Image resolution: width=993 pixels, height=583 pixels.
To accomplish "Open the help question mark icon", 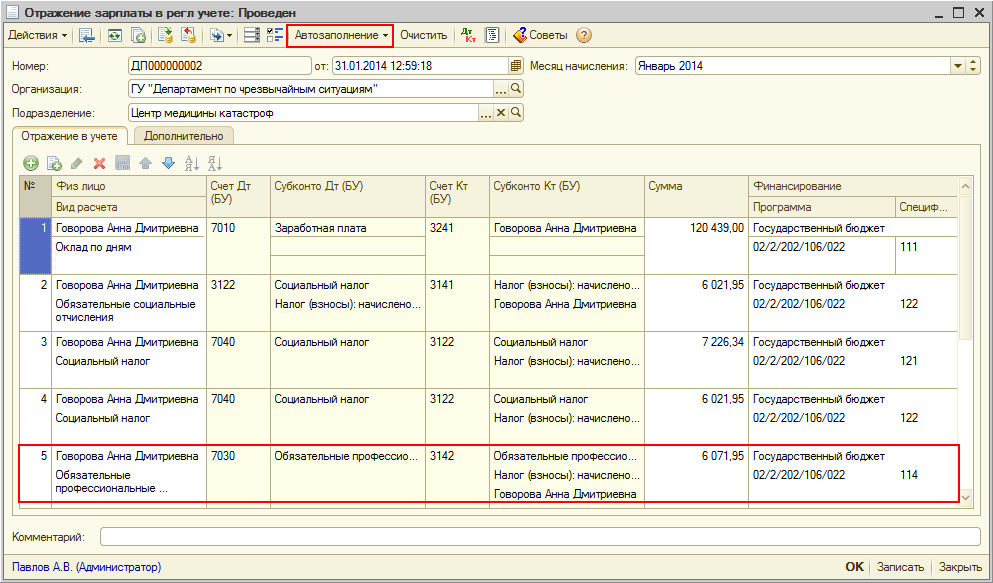I will (x=584, y=35).
